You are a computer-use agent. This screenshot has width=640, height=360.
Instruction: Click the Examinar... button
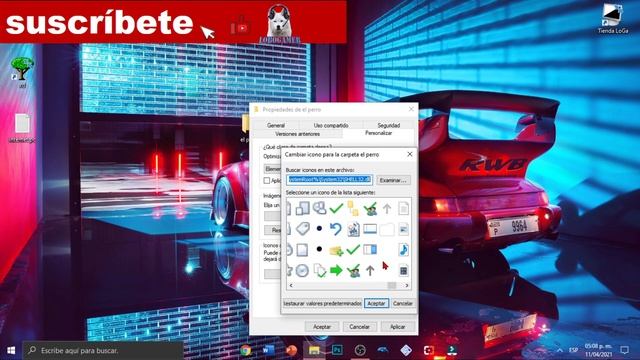coord(393,180)
